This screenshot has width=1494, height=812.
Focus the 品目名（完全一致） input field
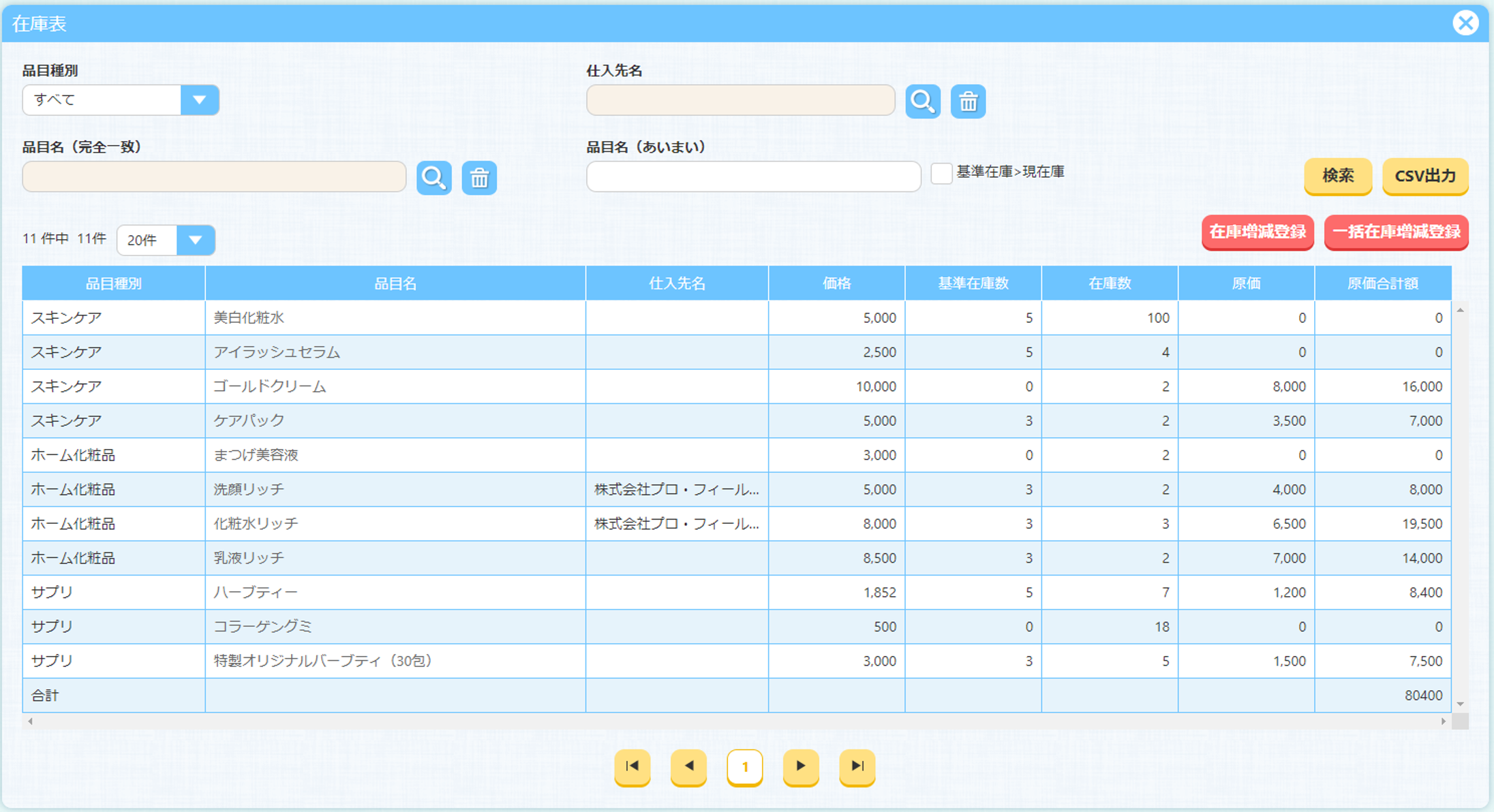click(214, 176)
